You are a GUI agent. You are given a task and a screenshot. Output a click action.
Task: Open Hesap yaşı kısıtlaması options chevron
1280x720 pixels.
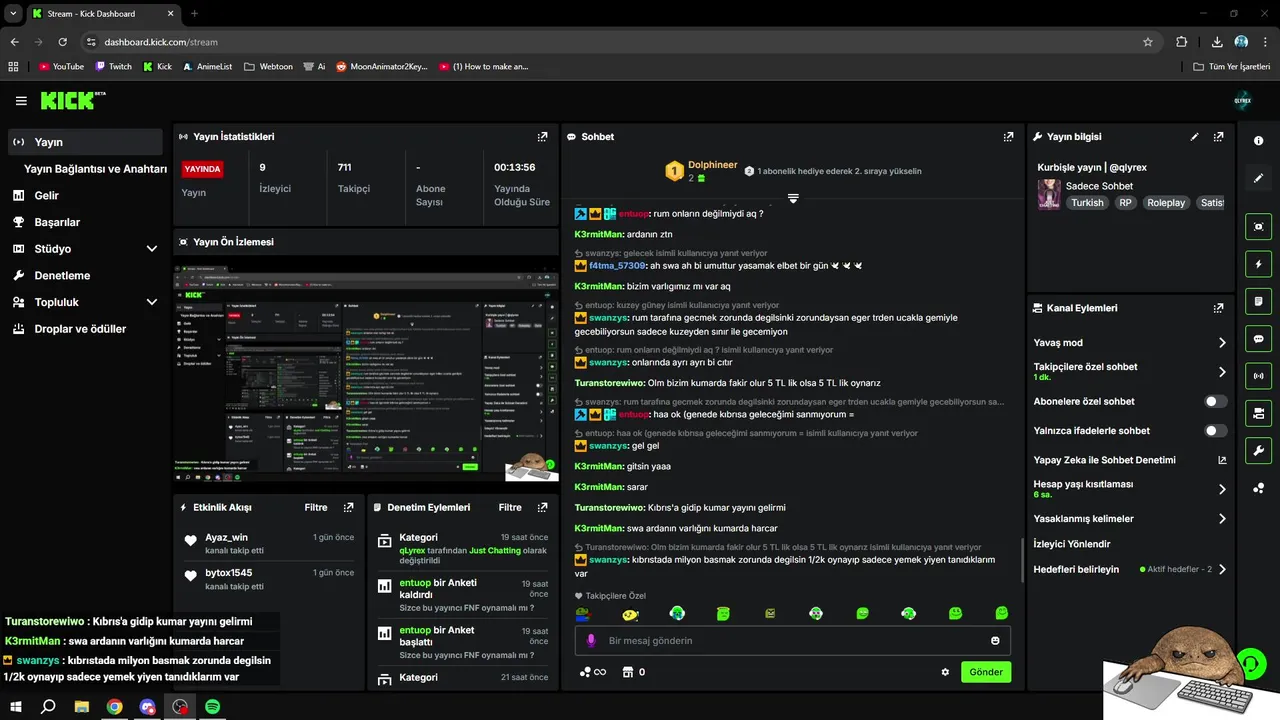pos(1222,489)
